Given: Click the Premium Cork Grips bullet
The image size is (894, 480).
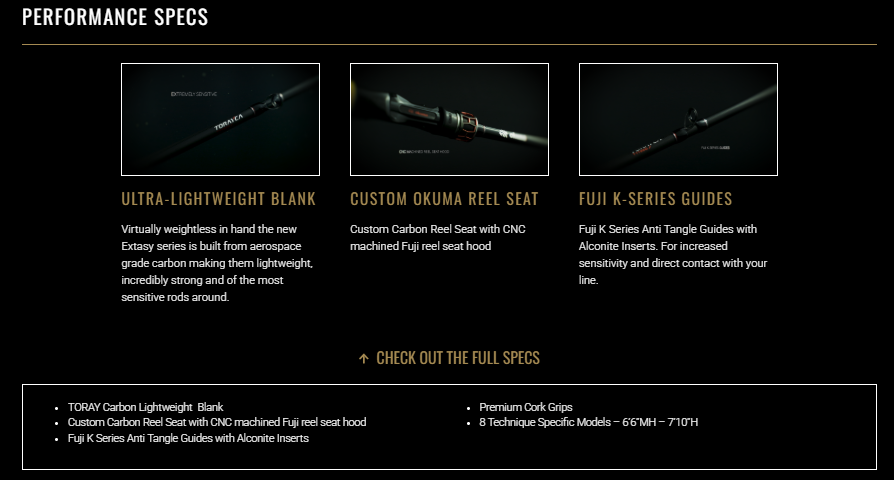Looking at the screenshot, I should tap(526, 407).
